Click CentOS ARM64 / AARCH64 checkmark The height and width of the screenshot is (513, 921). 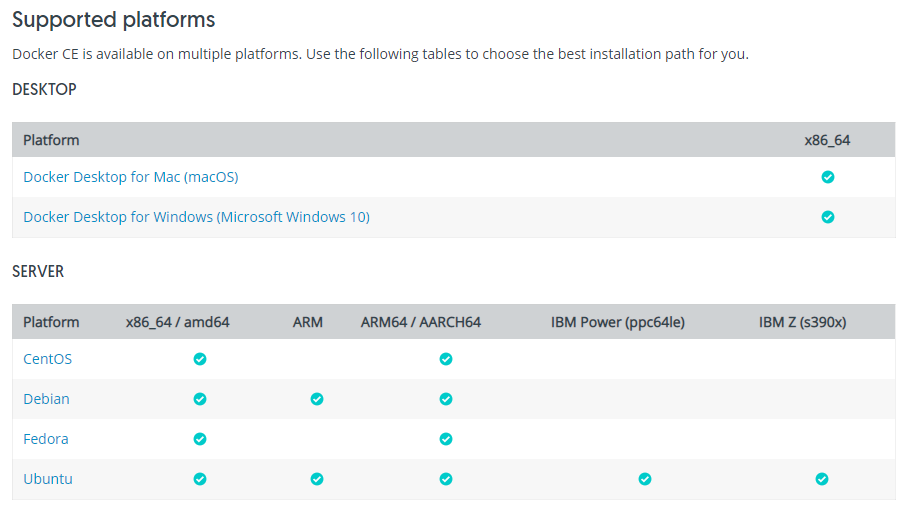click(446, 359)
